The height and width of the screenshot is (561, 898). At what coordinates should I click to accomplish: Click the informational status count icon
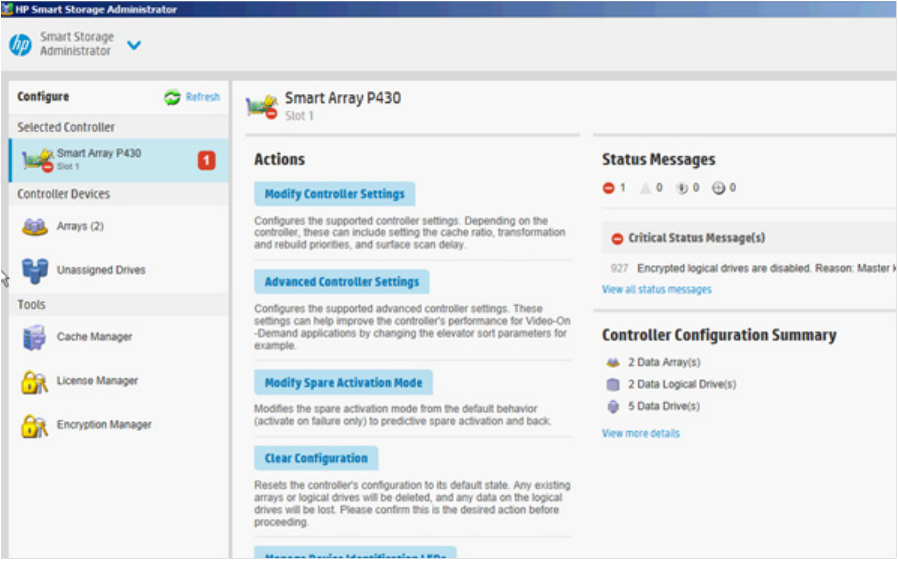pos(682,188)
